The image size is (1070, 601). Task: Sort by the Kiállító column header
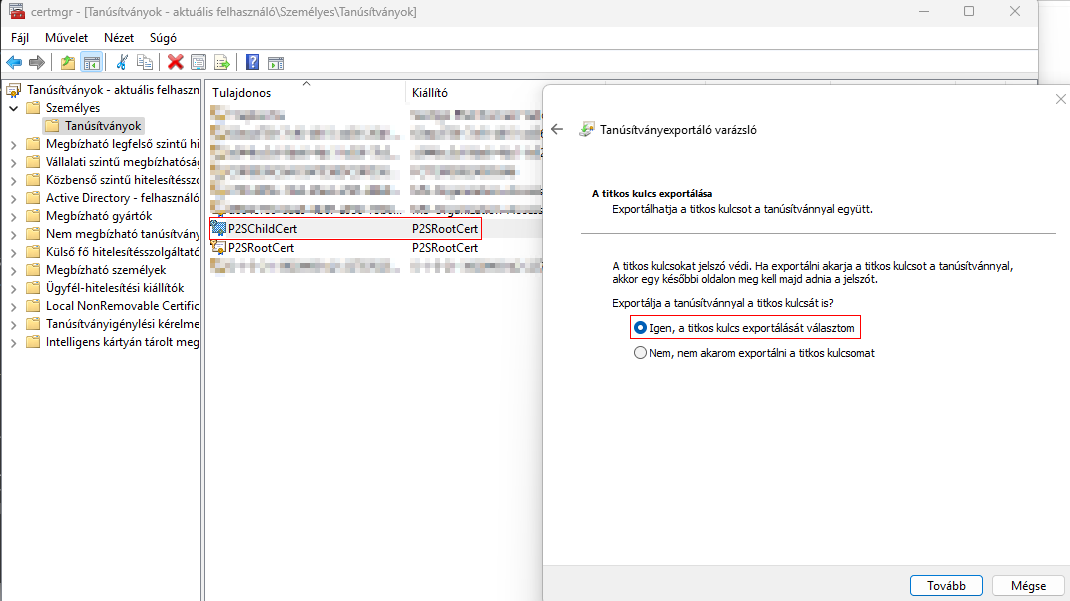pos(430,93)
